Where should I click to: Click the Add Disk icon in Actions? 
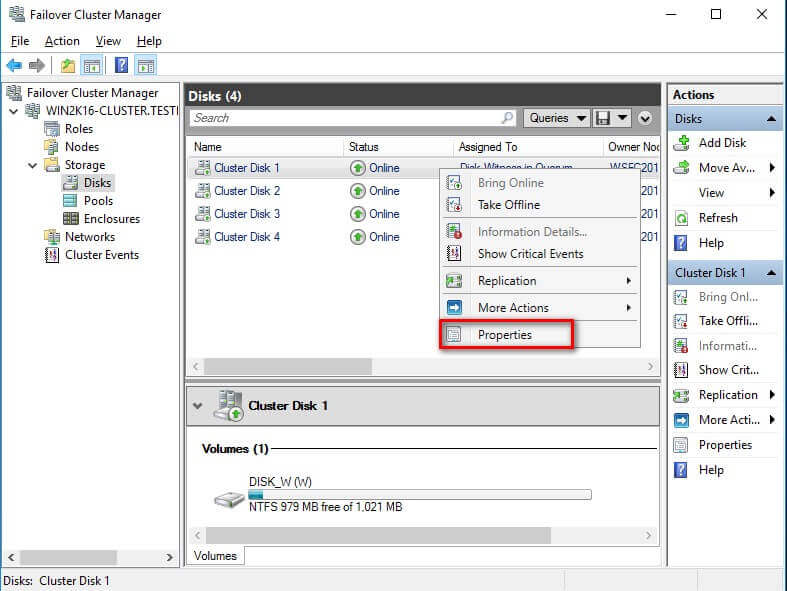point(682,143)
